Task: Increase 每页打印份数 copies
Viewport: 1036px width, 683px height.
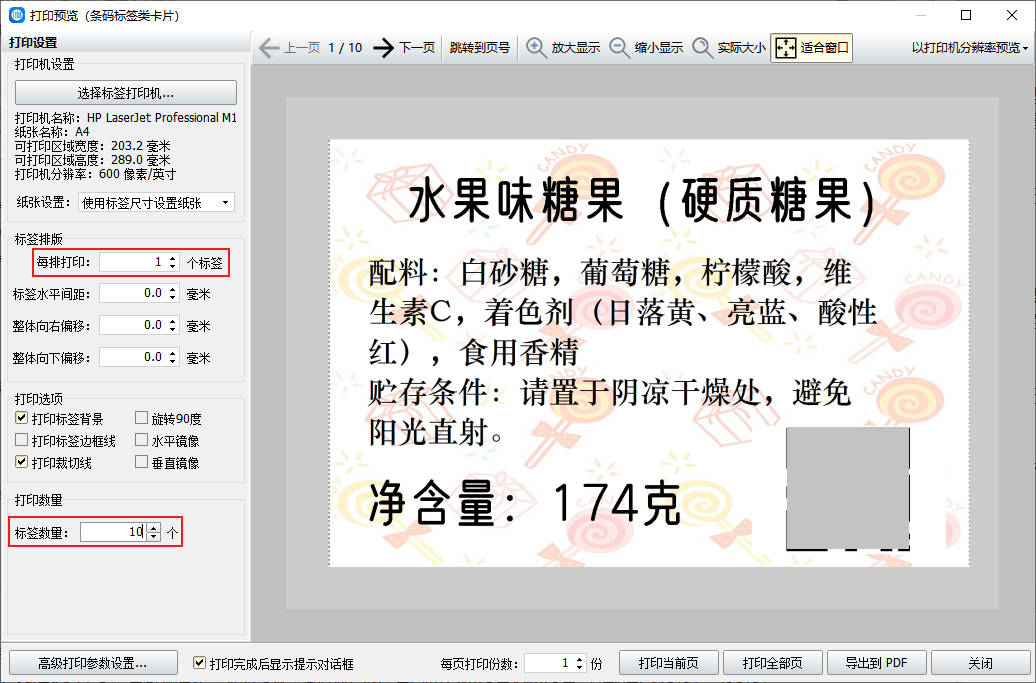Action: (579, 659)
